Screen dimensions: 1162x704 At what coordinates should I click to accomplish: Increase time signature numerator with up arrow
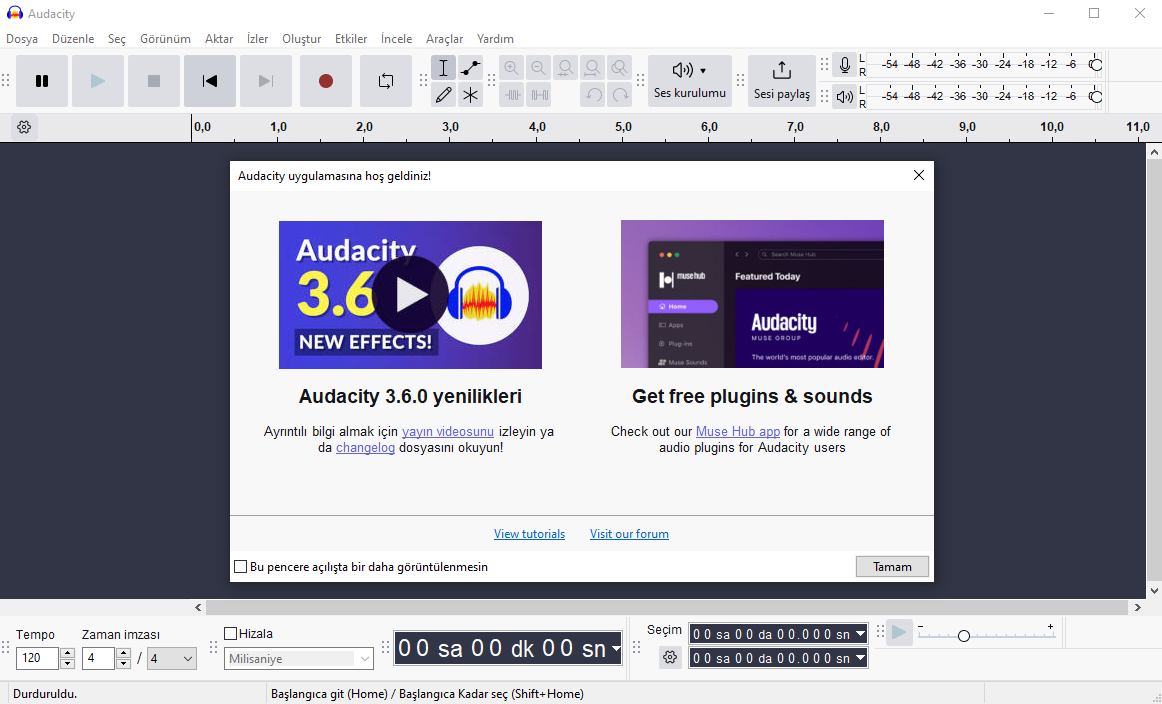[x=124, y=653]
